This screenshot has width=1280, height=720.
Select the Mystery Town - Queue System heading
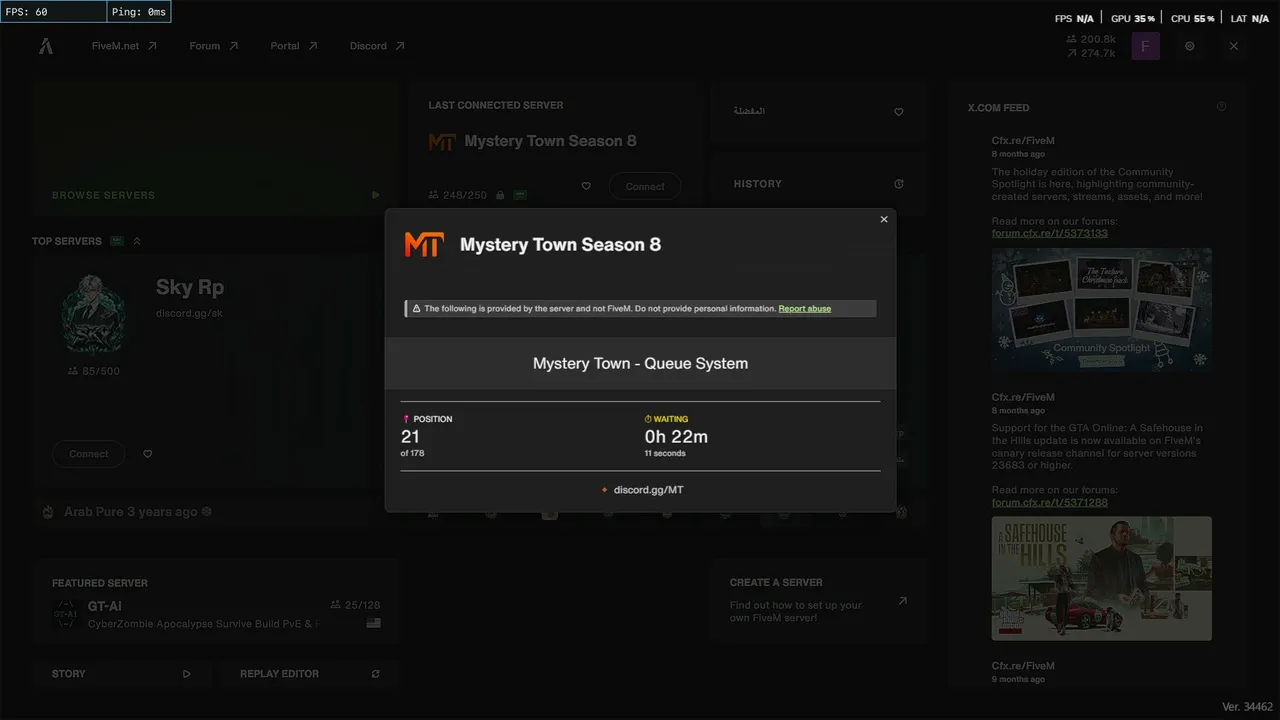click(x=640, y=363)
